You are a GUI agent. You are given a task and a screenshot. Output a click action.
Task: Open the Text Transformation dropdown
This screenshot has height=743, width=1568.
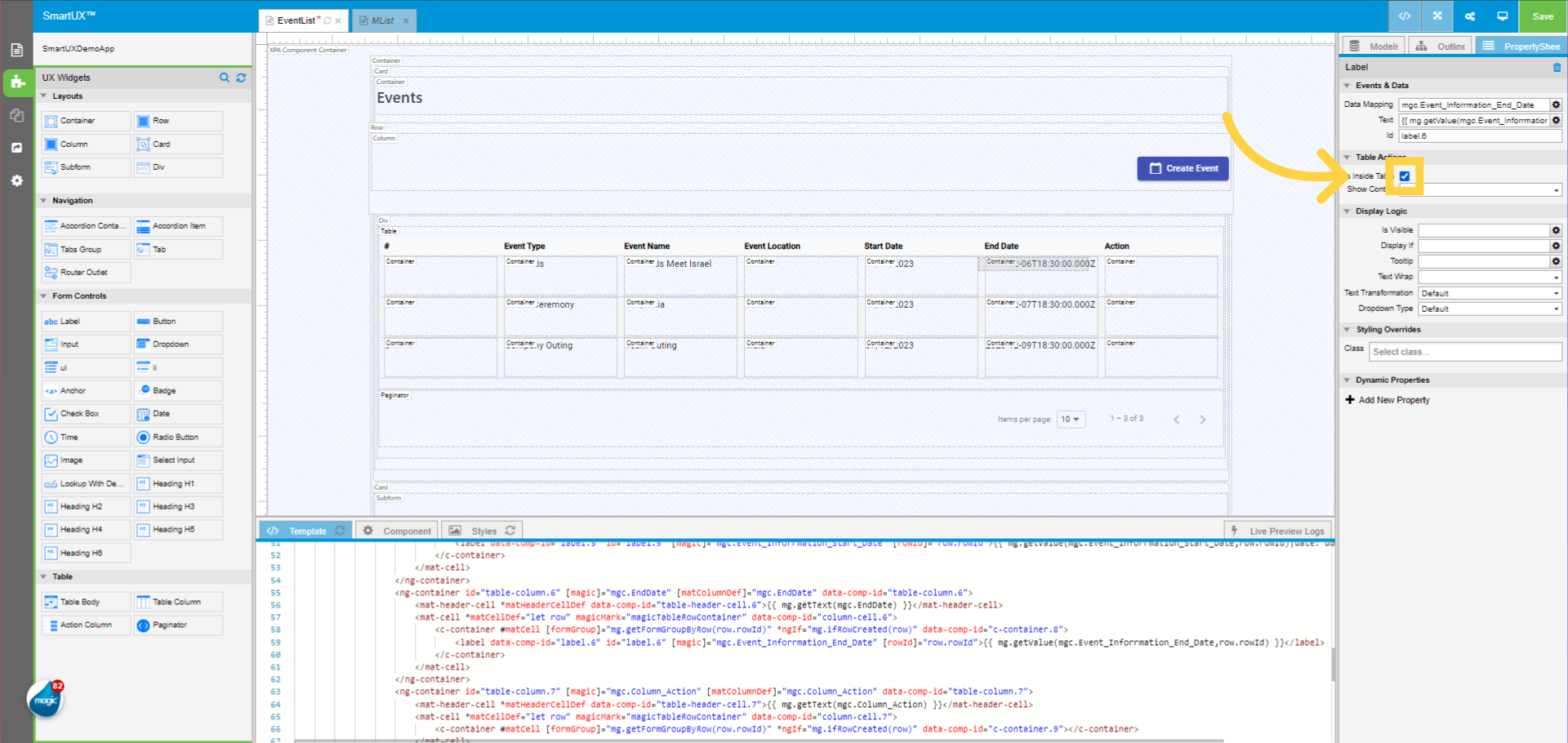(x=1488, y=292)
